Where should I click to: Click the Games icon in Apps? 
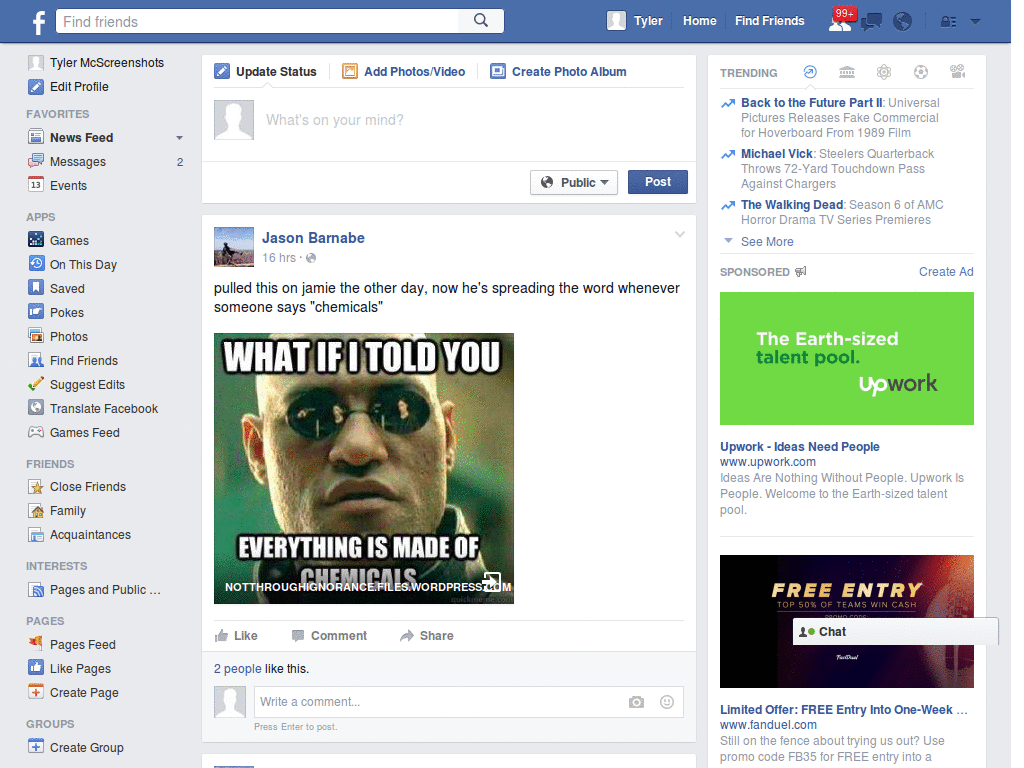pos(36,240)
